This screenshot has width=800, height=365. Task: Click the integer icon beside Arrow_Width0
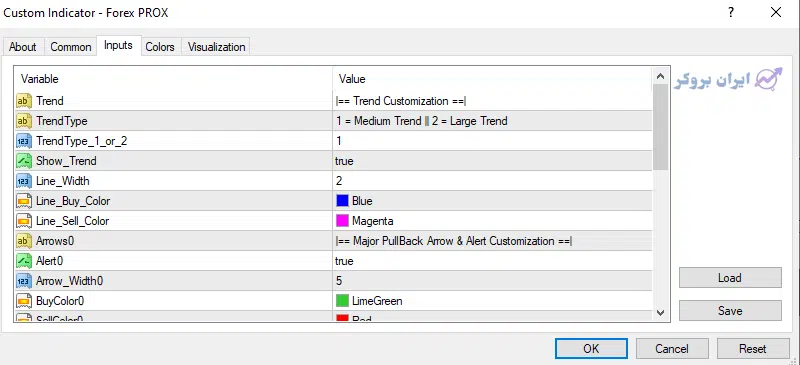pos(24,281)
